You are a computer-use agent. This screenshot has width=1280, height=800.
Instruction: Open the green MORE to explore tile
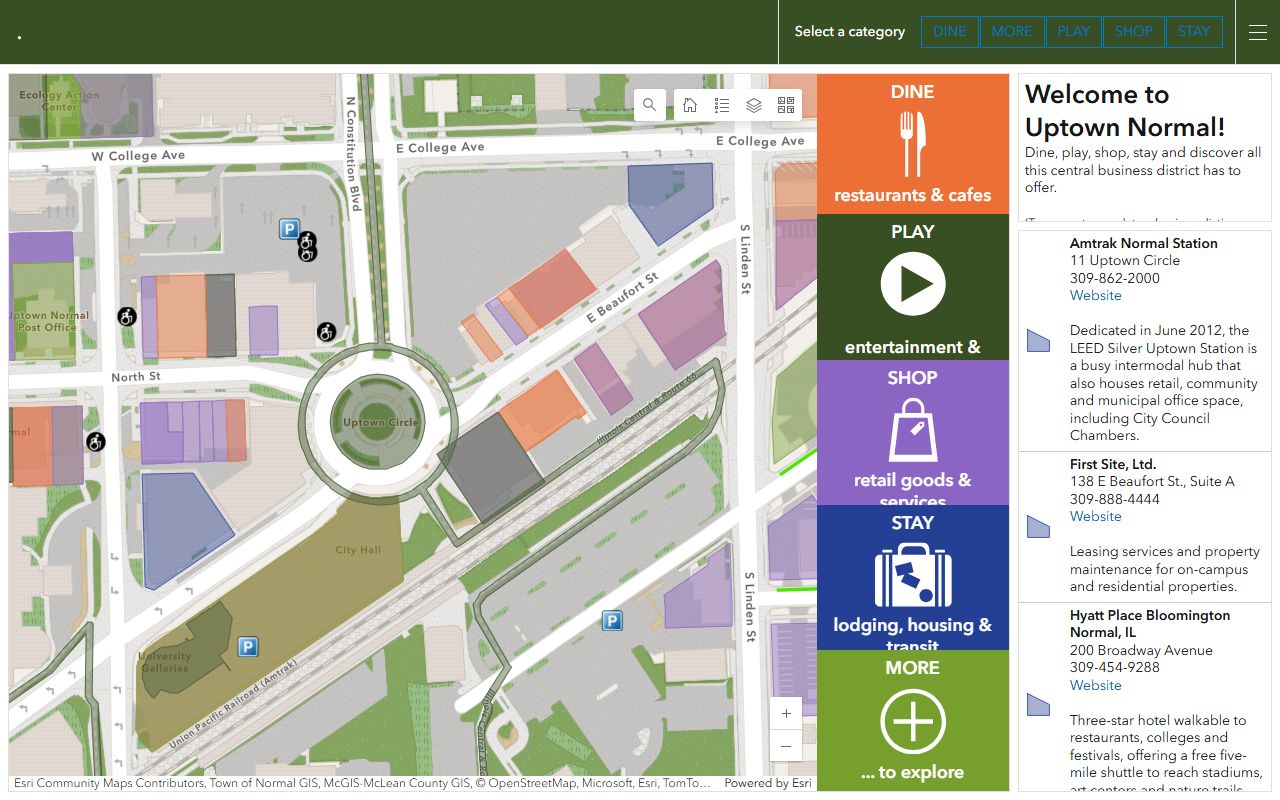912,720
